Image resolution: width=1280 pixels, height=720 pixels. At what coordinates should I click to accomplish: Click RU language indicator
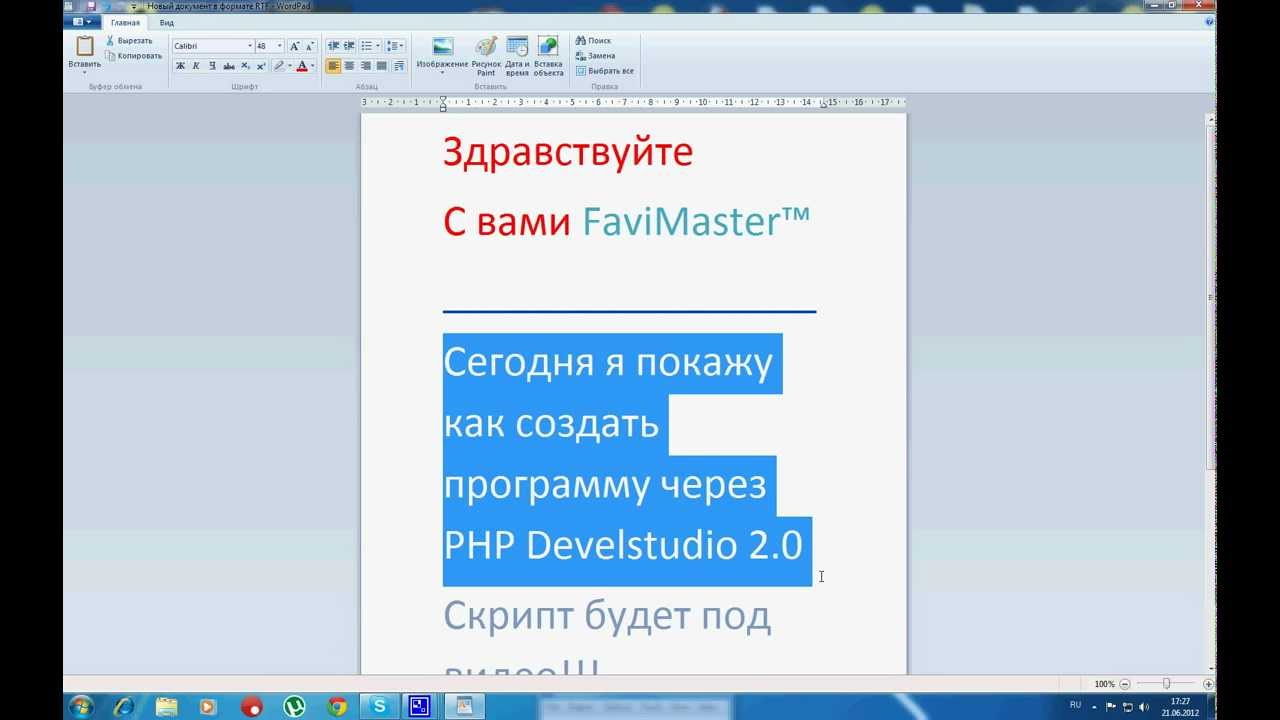(1076, 705)
